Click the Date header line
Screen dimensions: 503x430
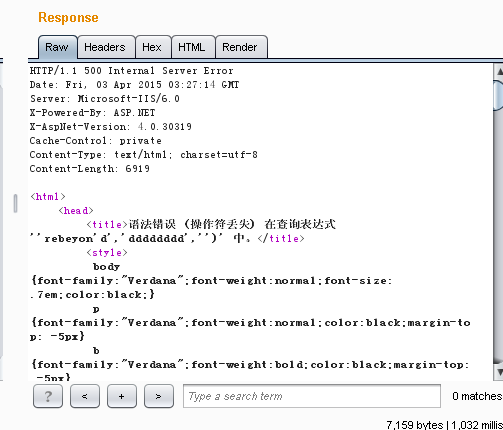click(134, 85)
